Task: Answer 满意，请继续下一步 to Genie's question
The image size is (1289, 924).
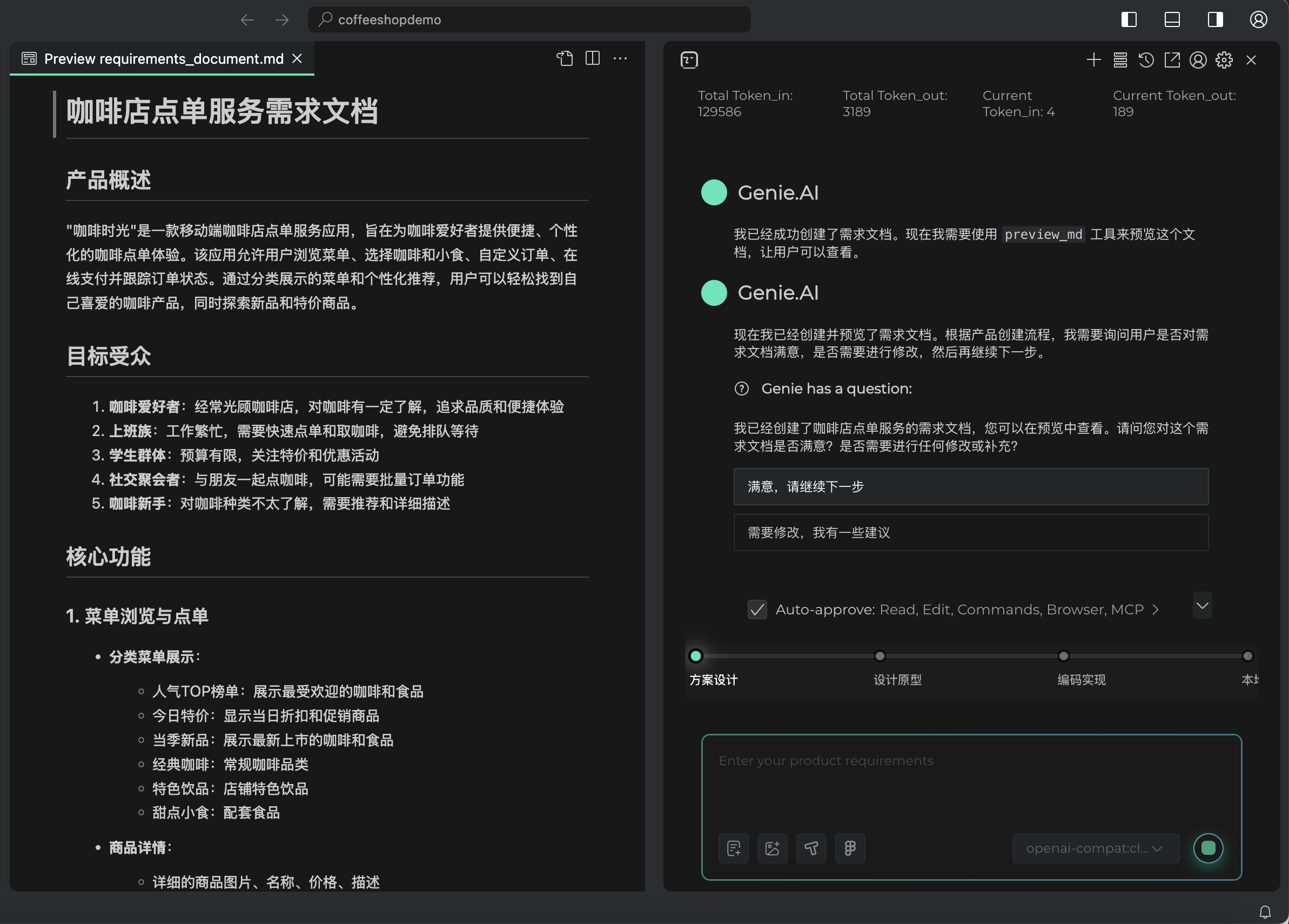Action: pyautogui.click(x=970, y=487)
